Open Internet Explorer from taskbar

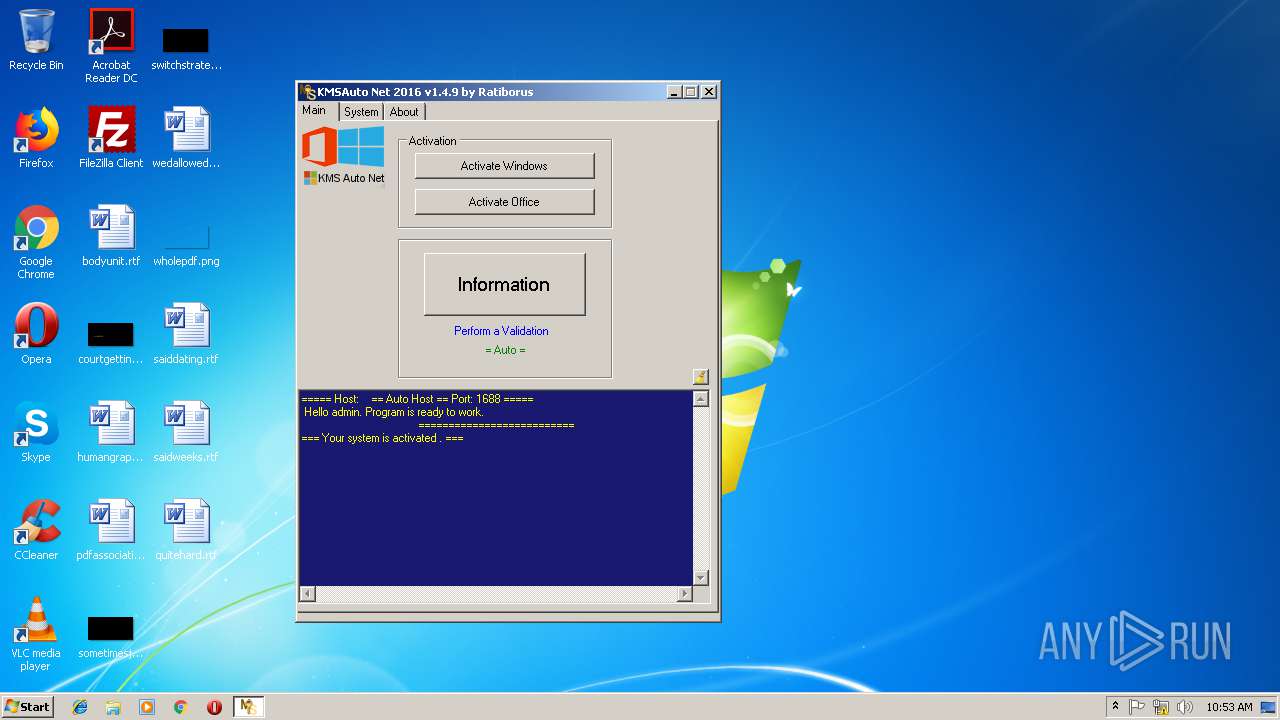pos(81,707)
